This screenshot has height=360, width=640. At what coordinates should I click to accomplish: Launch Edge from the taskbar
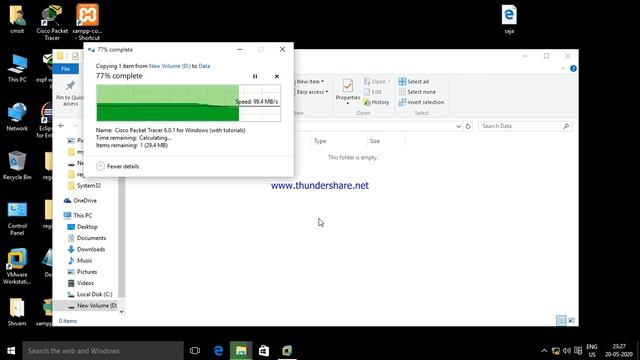(218, 351)
